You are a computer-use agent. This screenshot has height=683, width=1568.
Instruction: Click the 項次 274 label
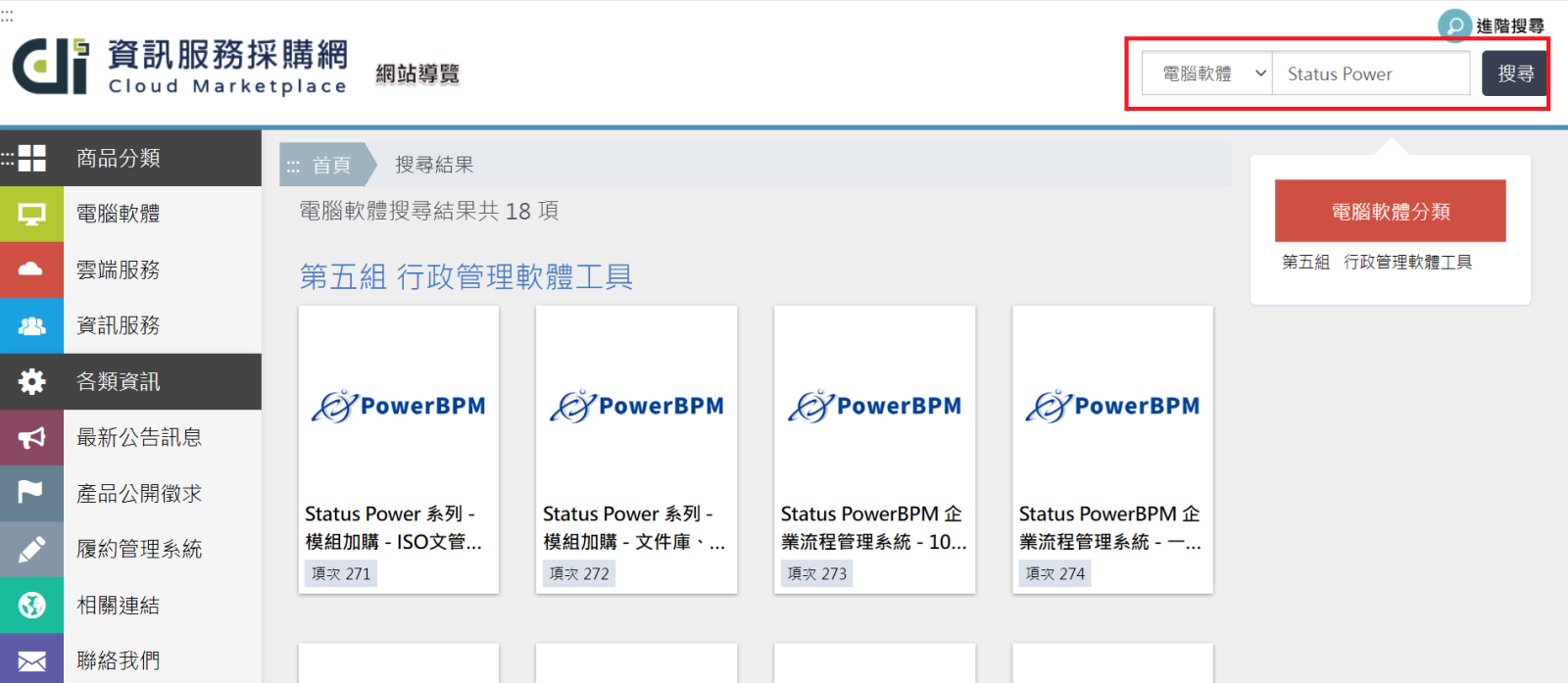coord(1055,573)
